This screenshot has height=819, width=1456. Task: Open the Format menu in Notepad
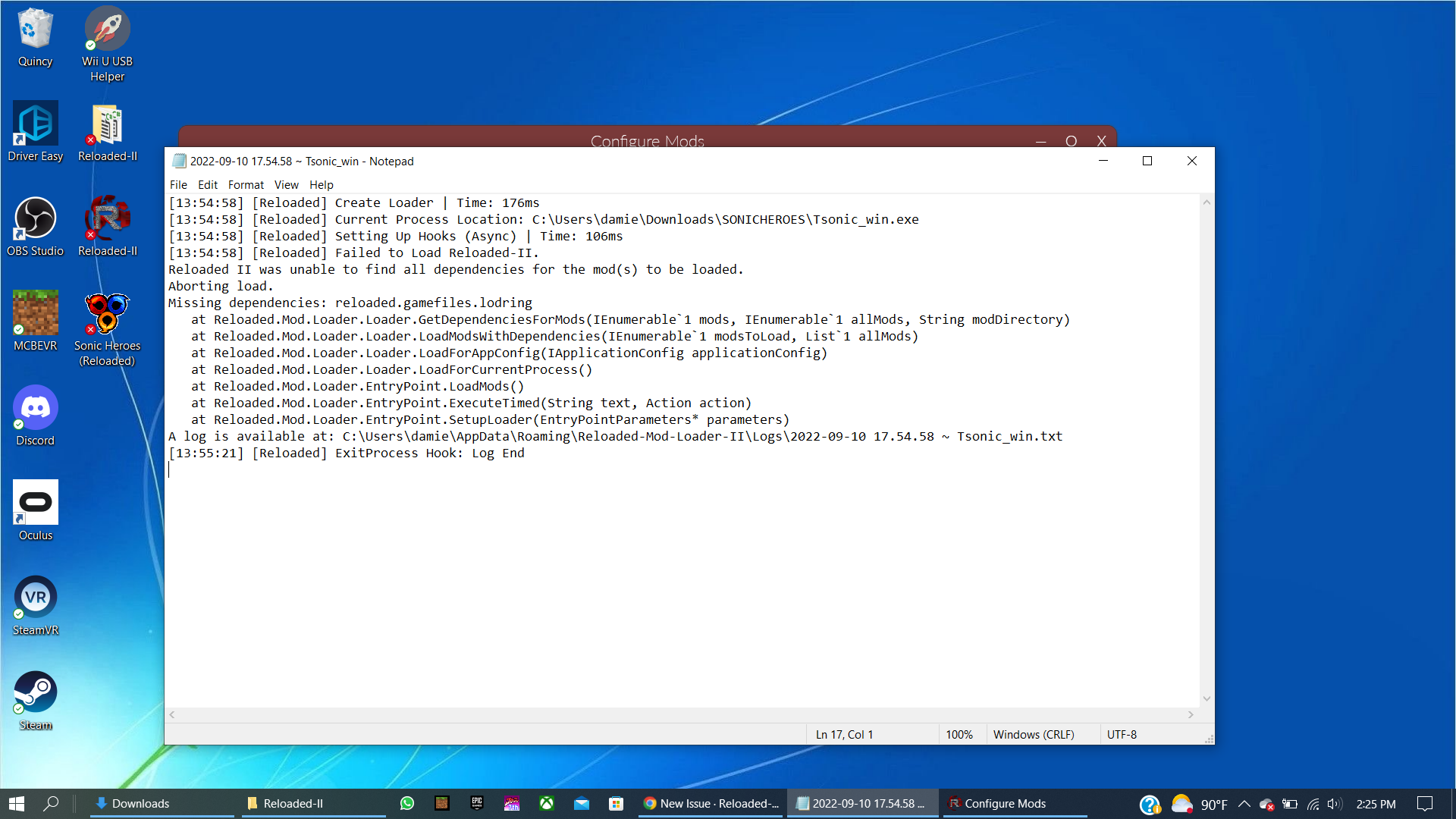pyautogui.click(x=246, y=184)
